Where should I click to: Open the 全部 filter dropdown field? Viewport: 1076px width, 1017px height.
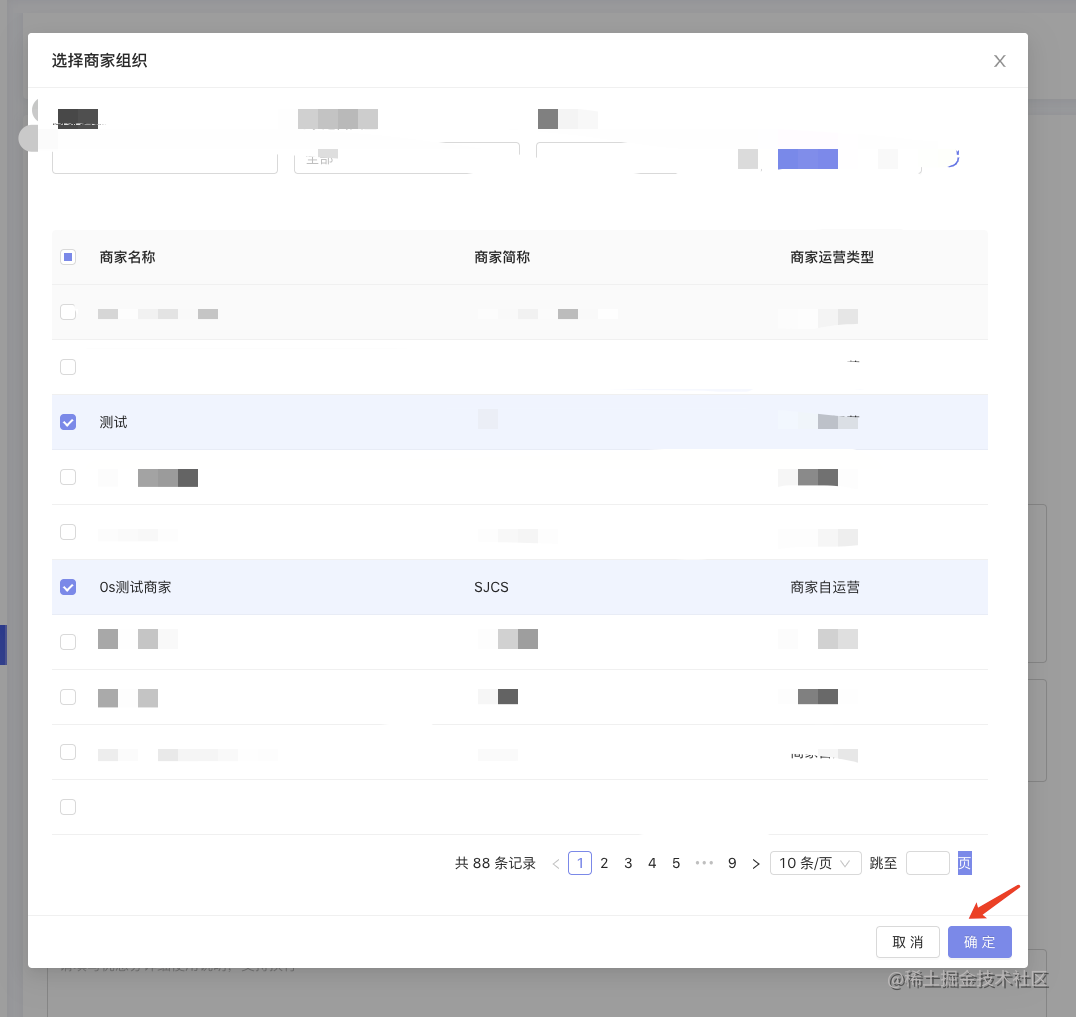(405, 158)
